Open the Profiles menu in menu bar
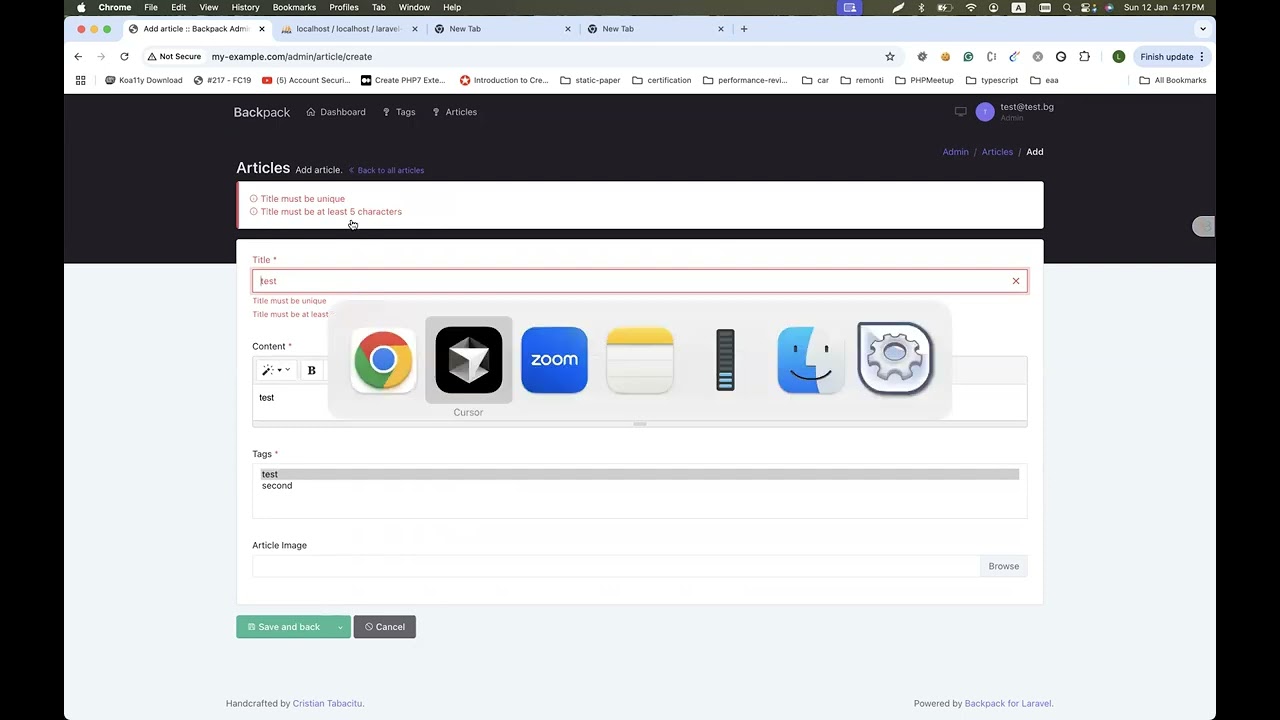 coord(344,7)
